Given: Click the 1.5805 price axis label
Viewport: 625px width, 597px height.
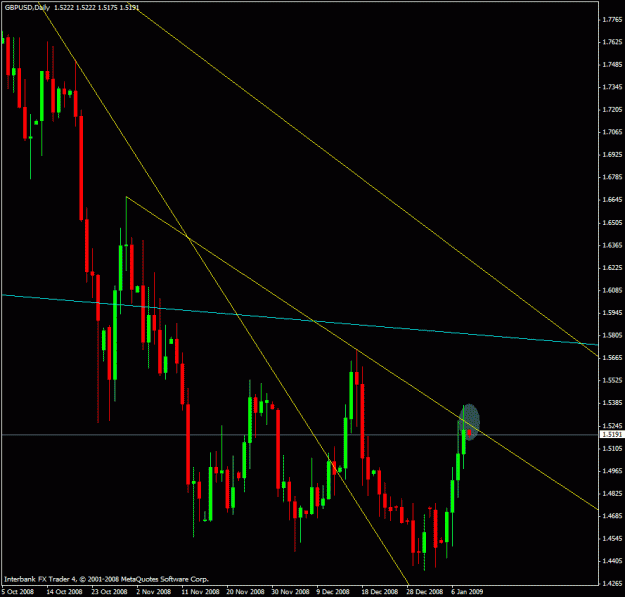Looking at the screenshot, I should click(612, 335).
